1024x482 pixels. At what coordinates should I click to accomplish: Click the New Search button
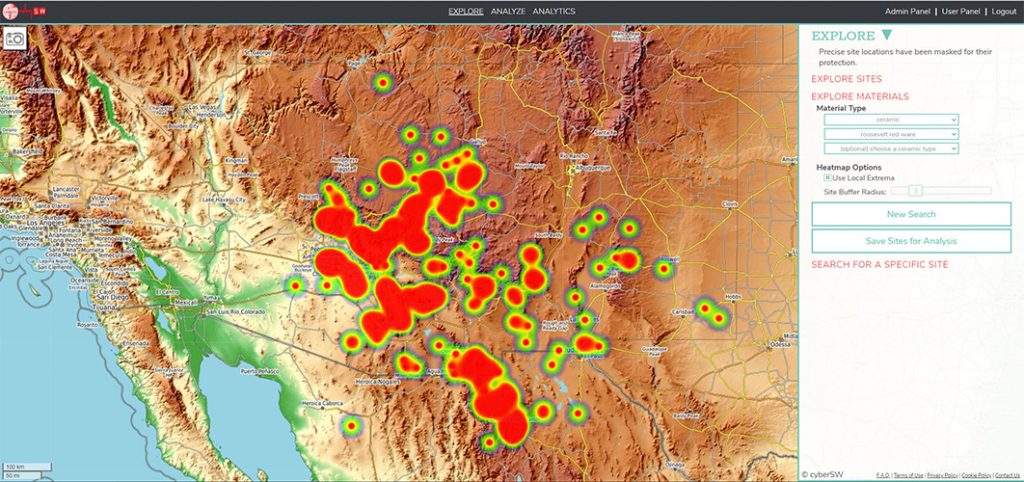tap(911, 214)
